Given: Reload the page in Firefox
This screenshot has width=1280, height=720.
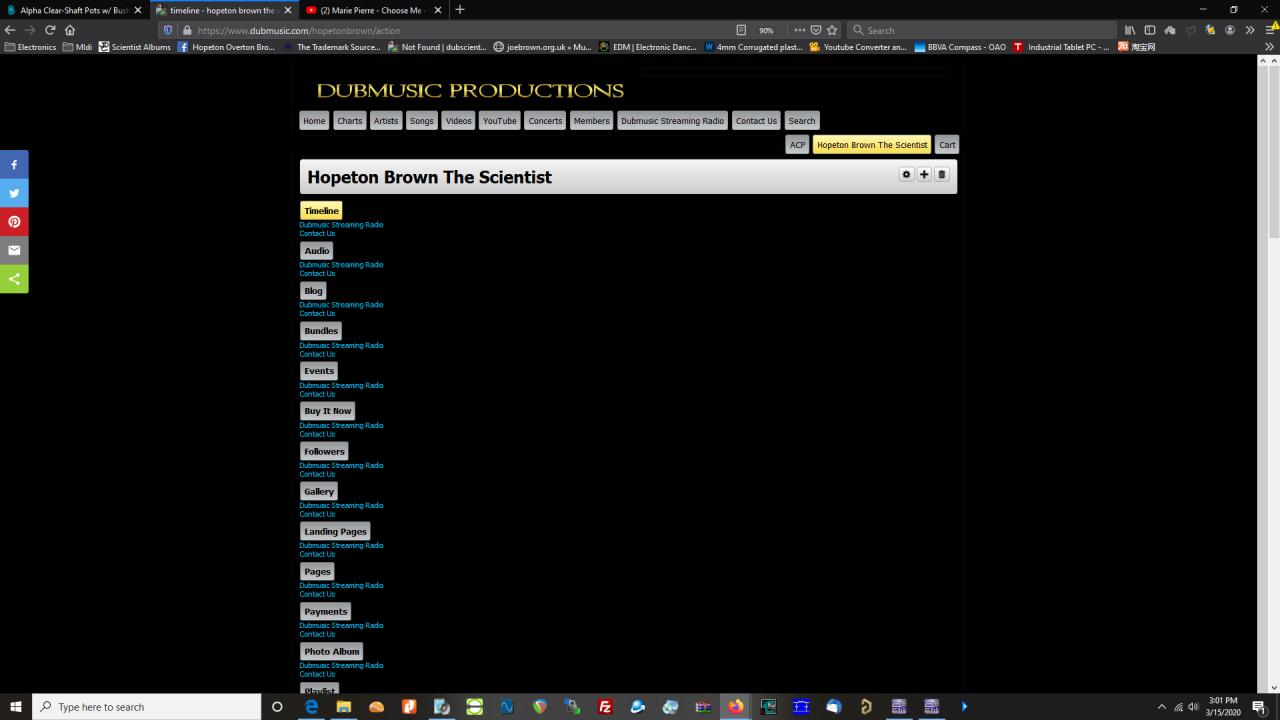Looking at the screenshot, I should (x=50, y=30).
